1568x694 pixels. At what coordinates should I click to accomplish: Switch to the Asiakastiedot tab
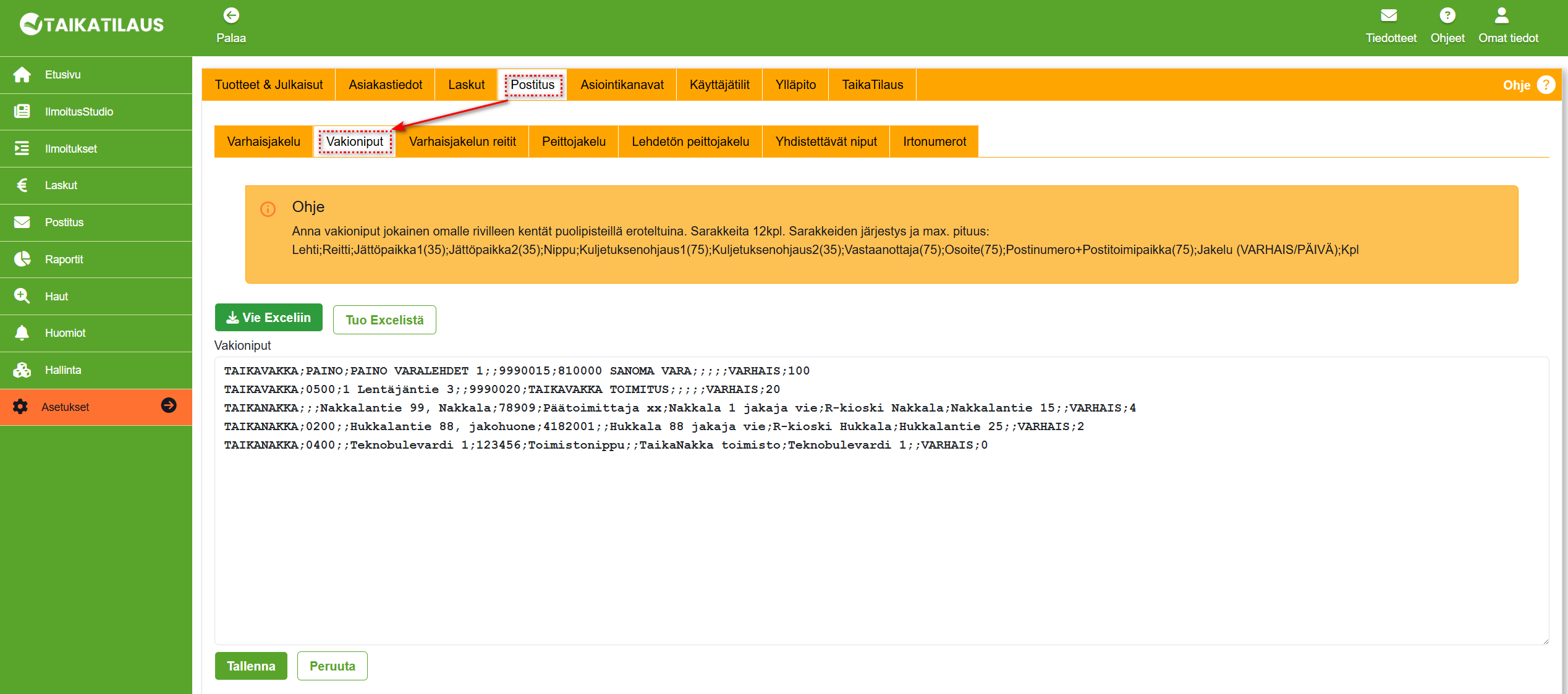385,85
